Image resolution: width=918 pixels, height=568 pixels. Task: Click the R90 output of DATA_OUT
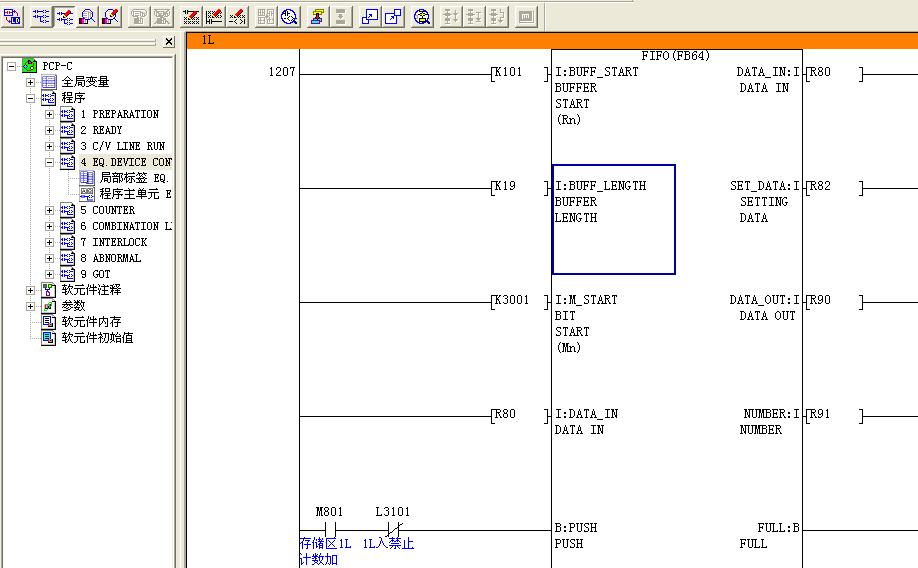(820, 300)
